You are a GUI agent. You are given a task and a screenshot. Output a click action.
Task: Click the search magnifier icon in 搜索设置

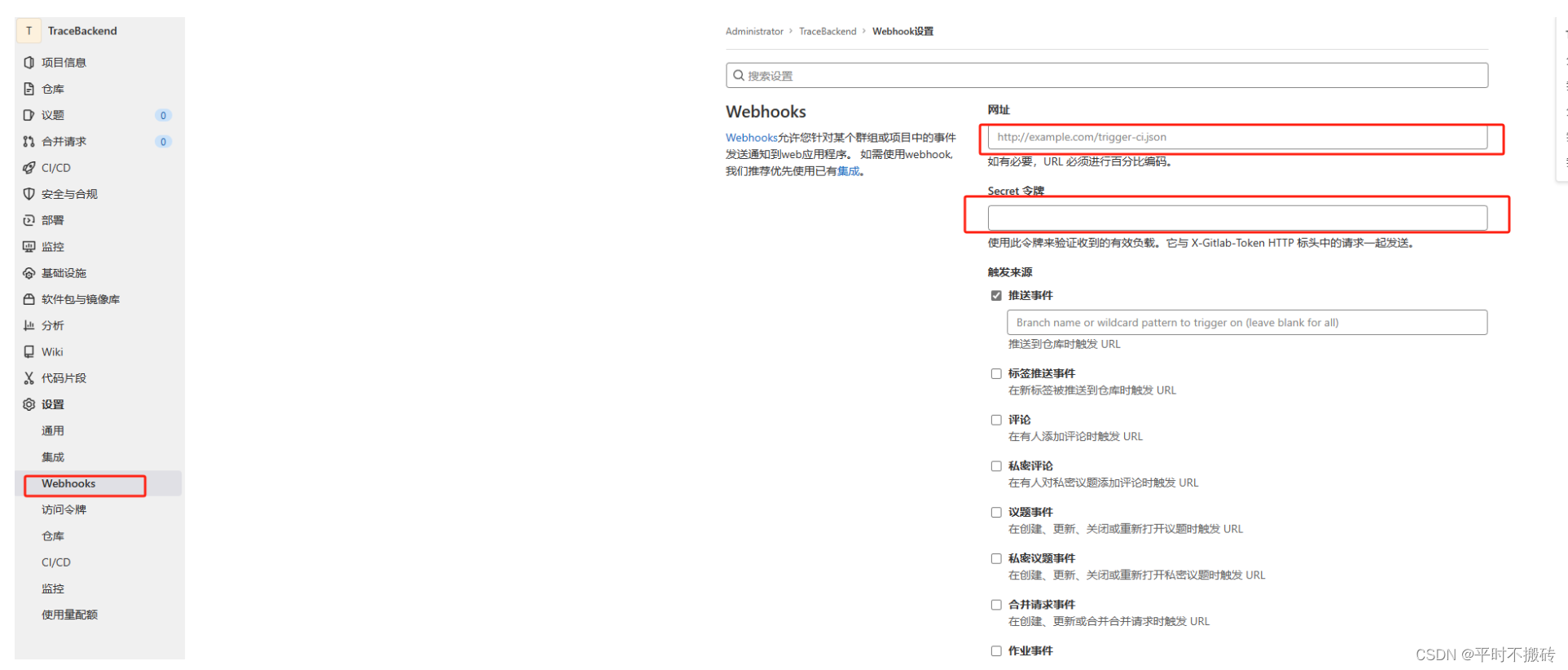click(x=738, y=76)
